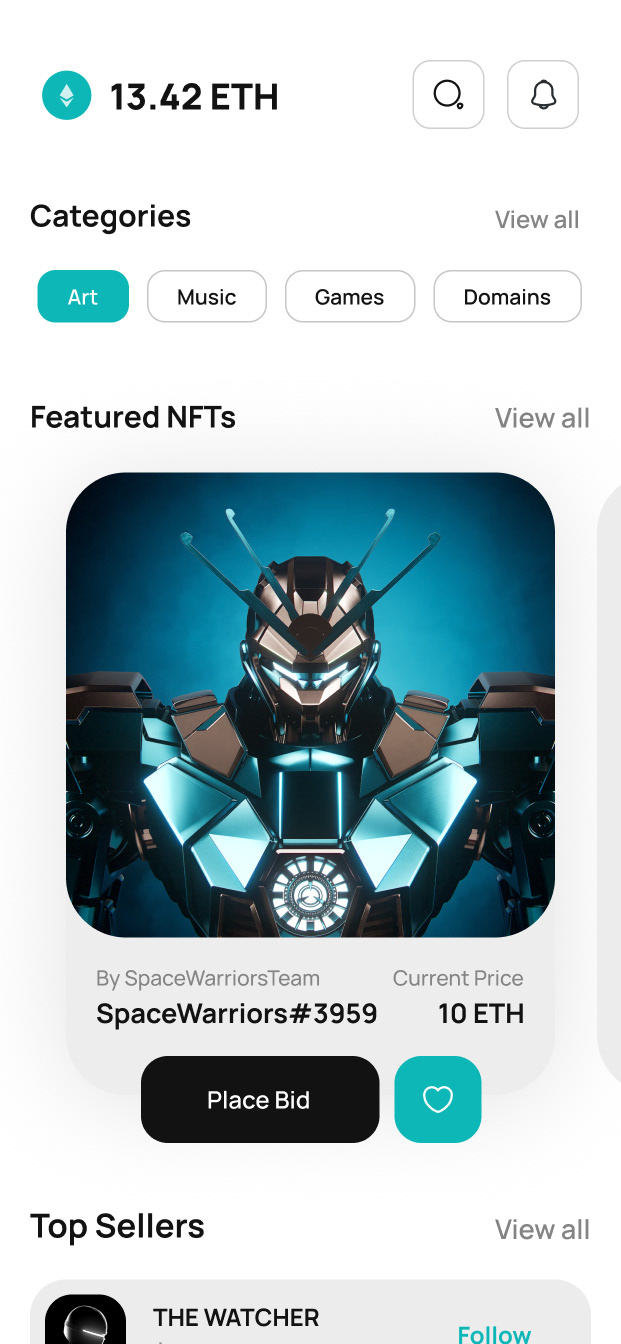This screenshot has width=621, height=1344.
Task: Tap the 13.42 ETH balance
Action: click(194, 97)
